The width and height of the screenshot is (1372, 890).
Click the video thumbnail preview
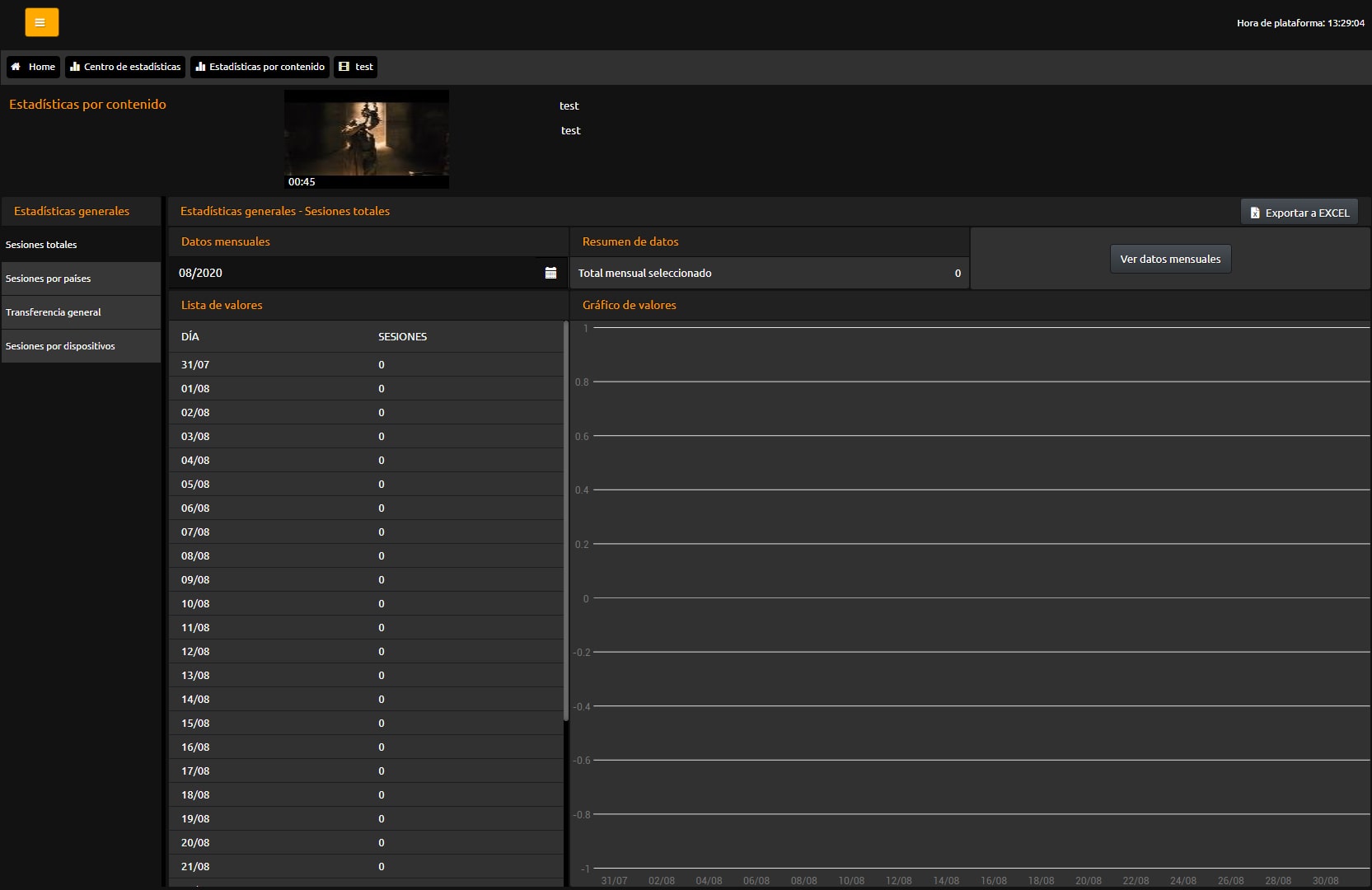pyautogui.click(x=367, y=139)
